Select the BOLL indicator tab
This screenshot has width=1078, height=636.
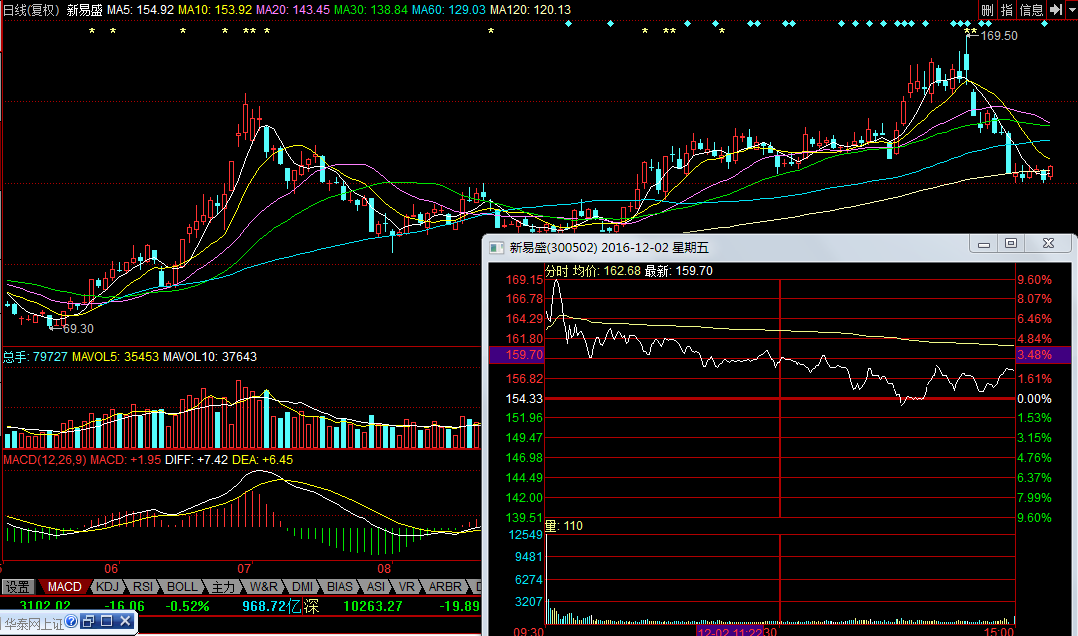pos(182,586)
